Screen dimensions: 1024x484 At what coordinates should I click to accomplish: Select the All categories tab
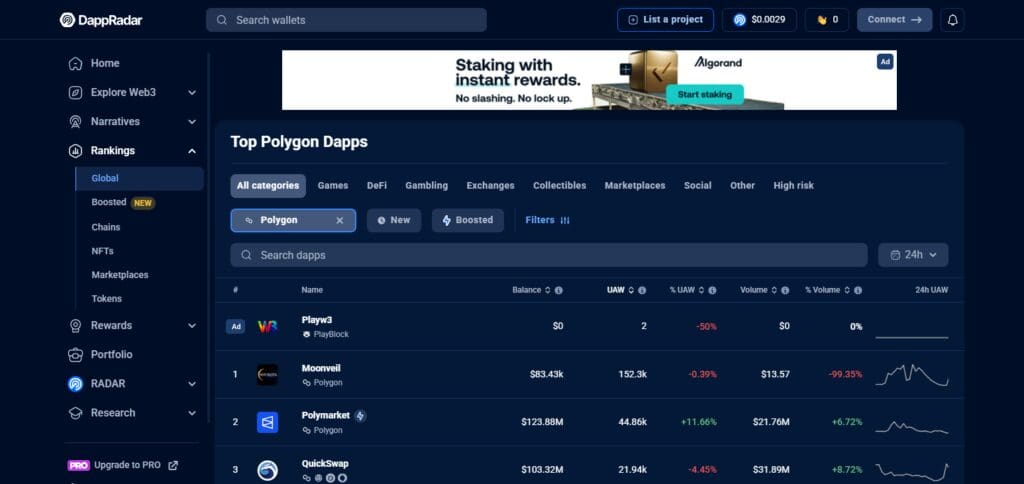click(x=268, y=186)
